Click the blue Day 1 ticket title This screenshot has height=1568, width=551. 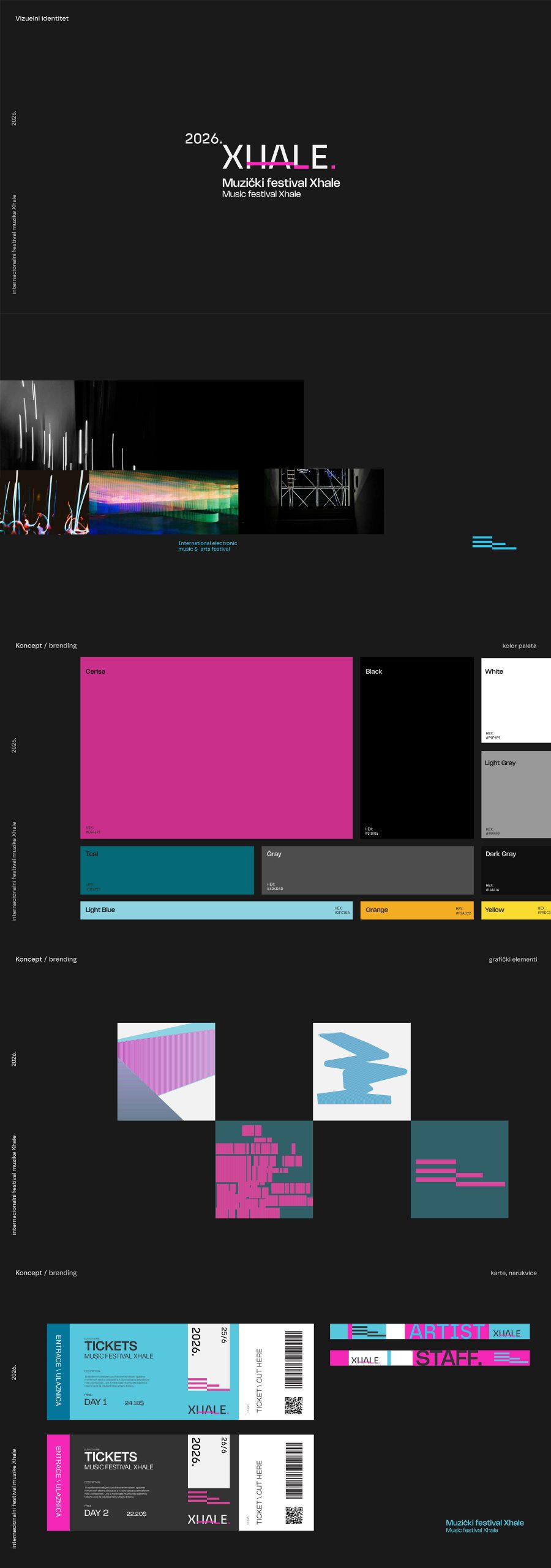click(x=111, y=1346)
